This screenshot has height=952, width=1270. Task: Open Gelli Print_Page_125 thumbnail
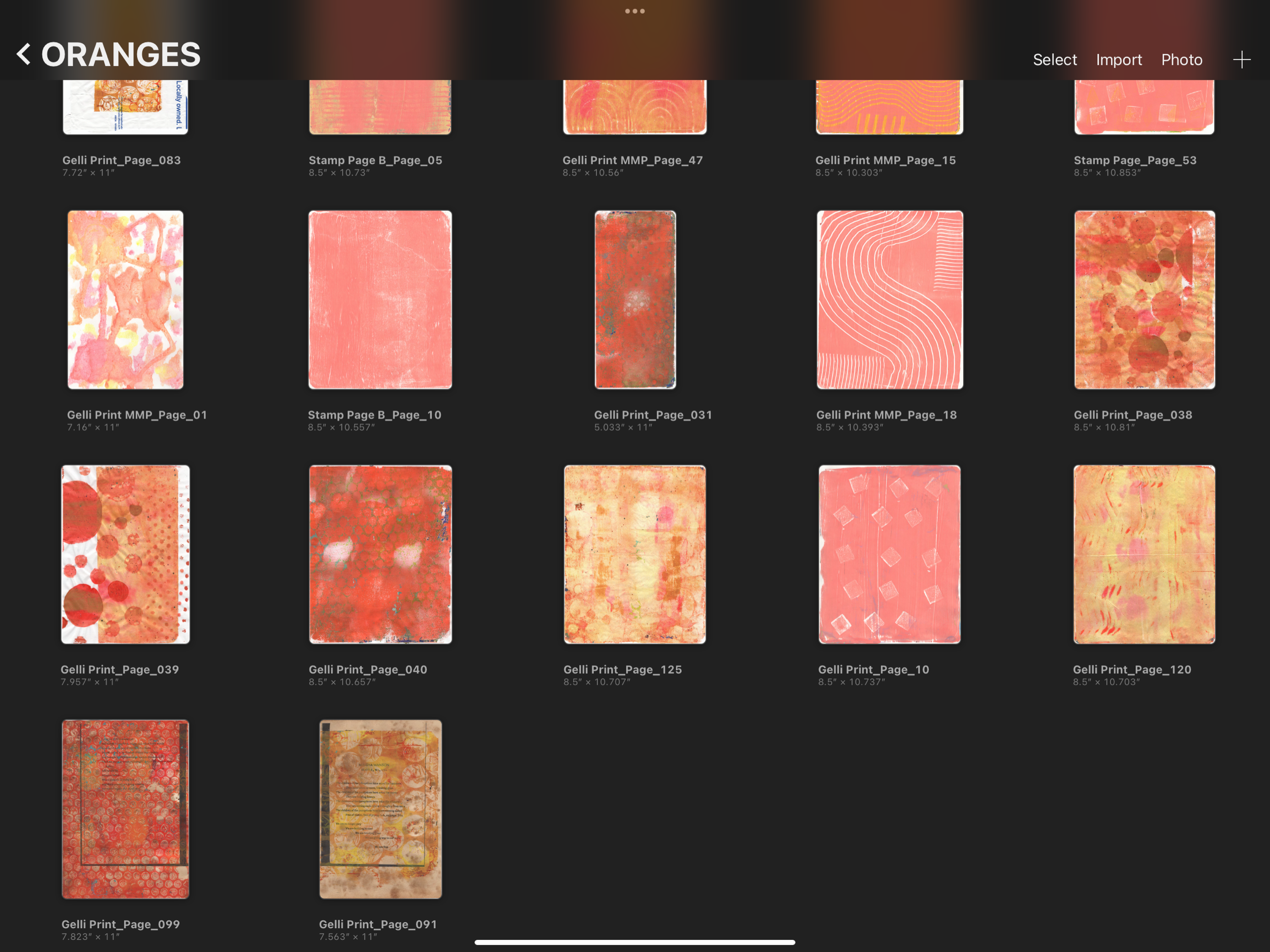click(x=634, y=554)
